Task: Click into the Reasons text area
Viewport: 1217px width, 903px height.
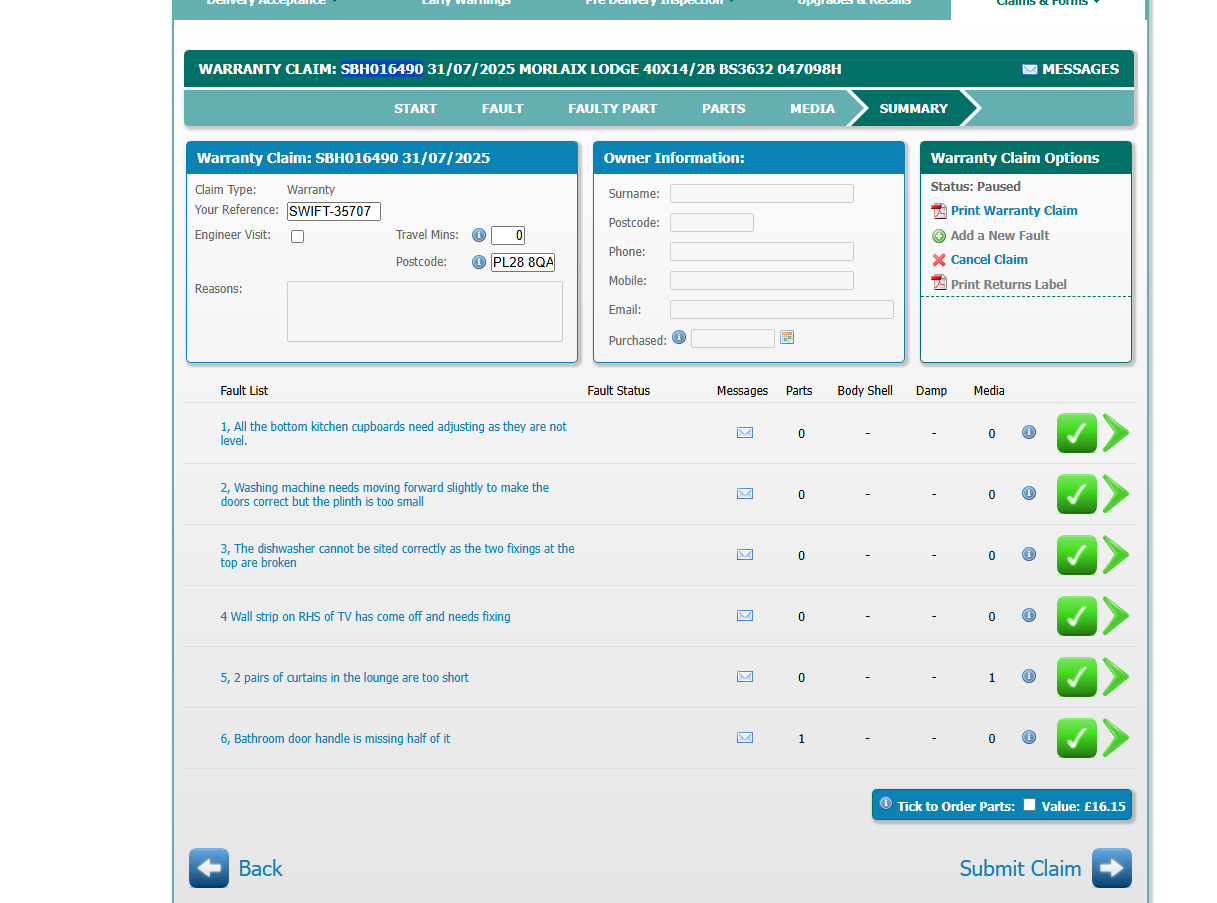Action: [x=424, y=311]
